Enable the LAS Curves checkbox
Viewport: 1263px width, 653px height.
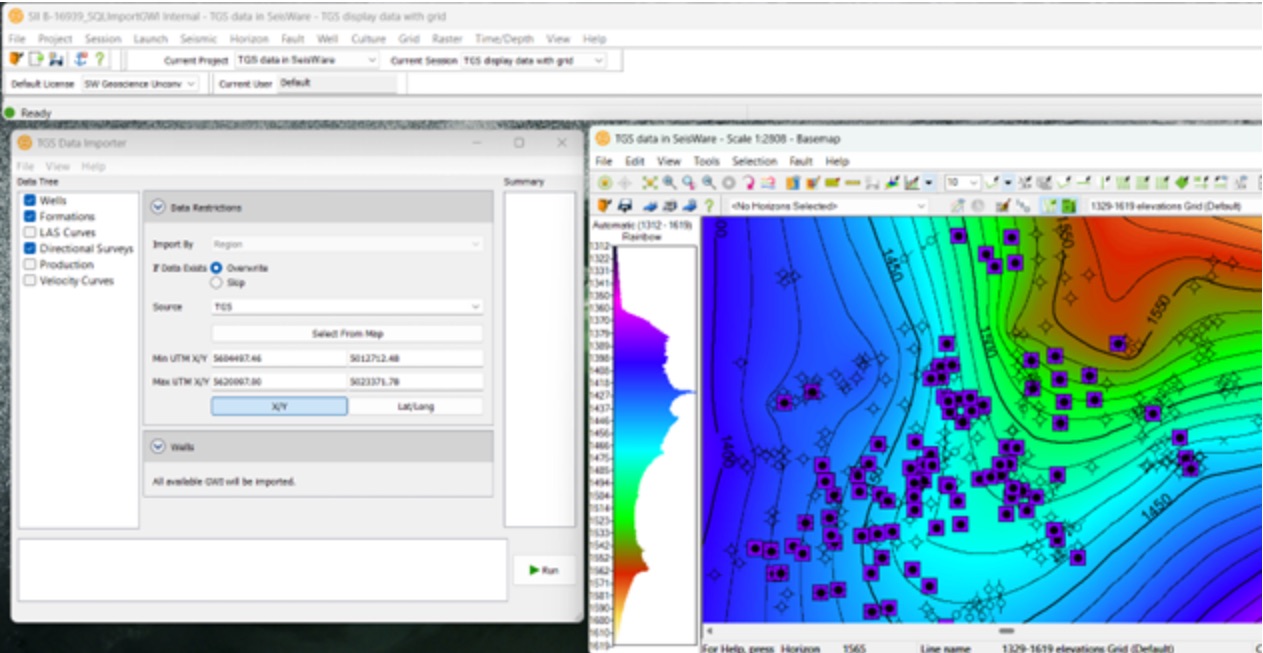pos(30,232)
